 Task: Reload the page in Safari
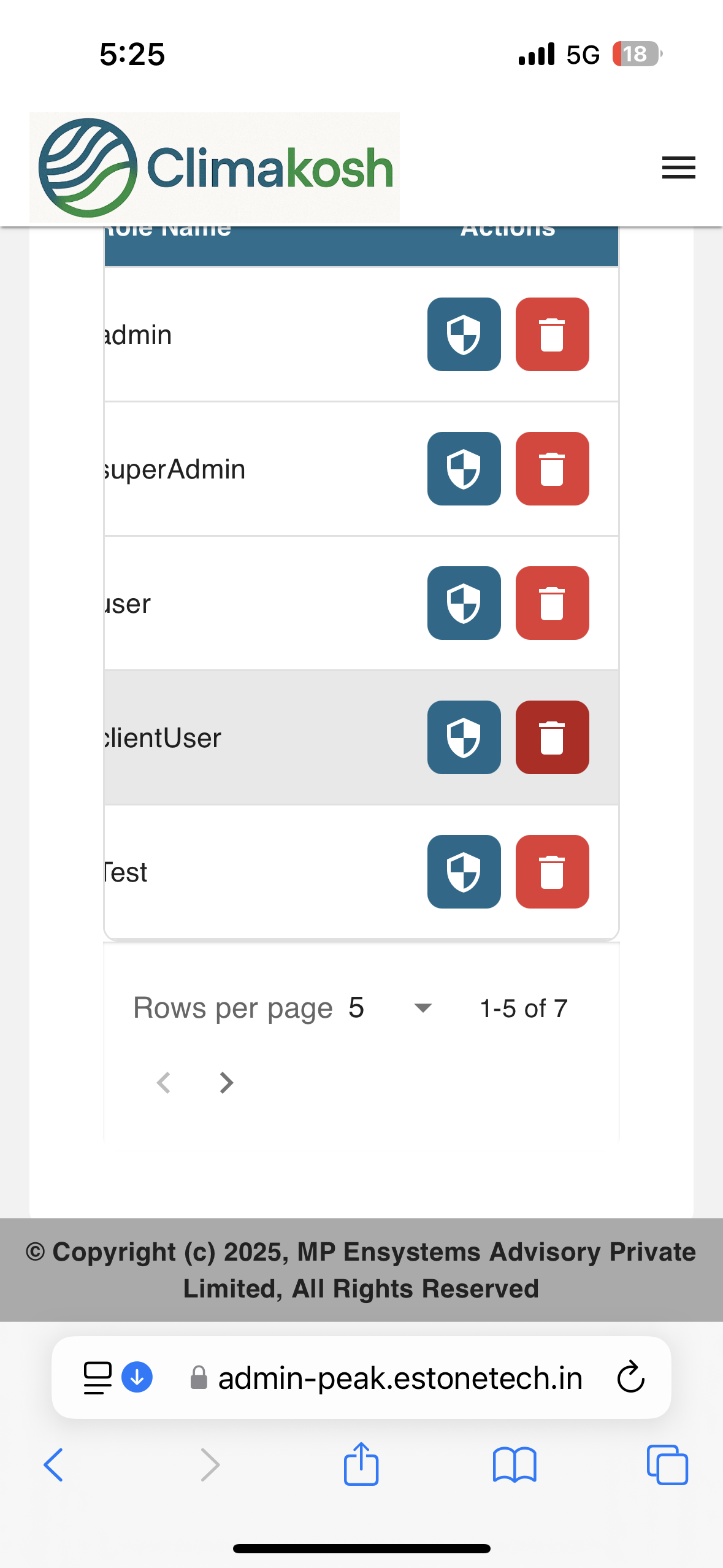point(630,1378)
